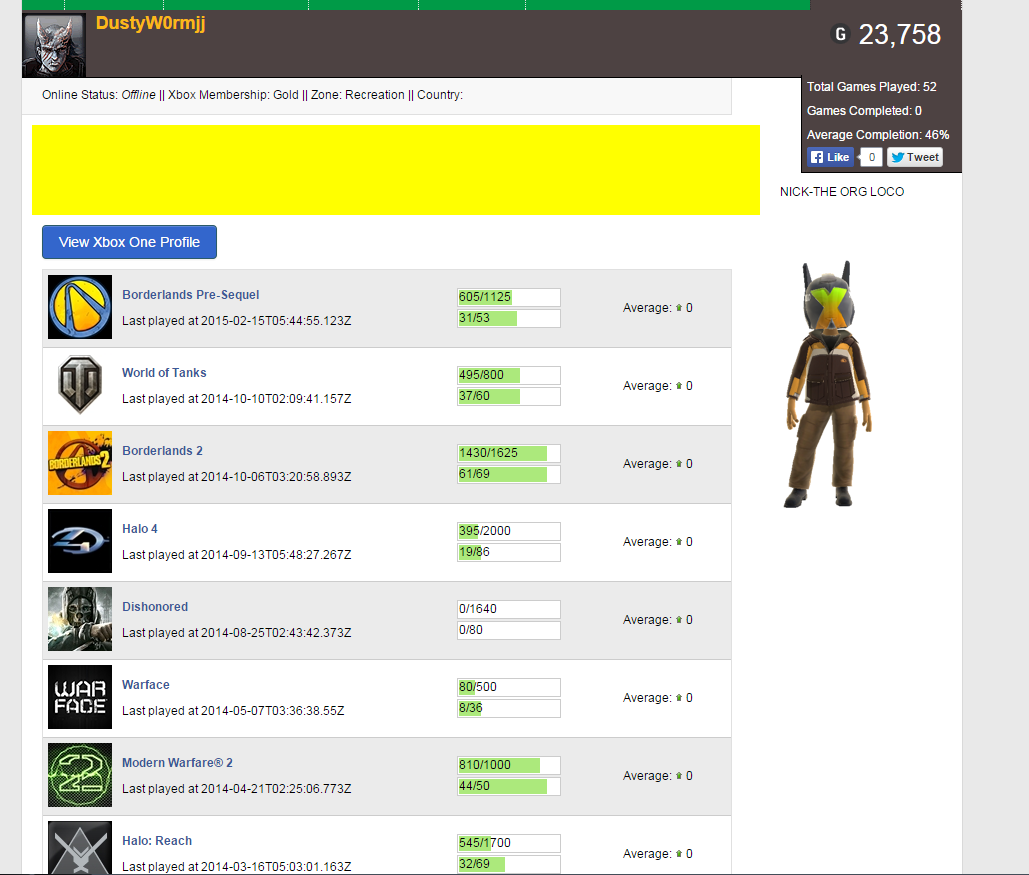Click Dishonored 0/80 achievements bar
Viewport: 1029px width, 875px height.
[509, 630]
